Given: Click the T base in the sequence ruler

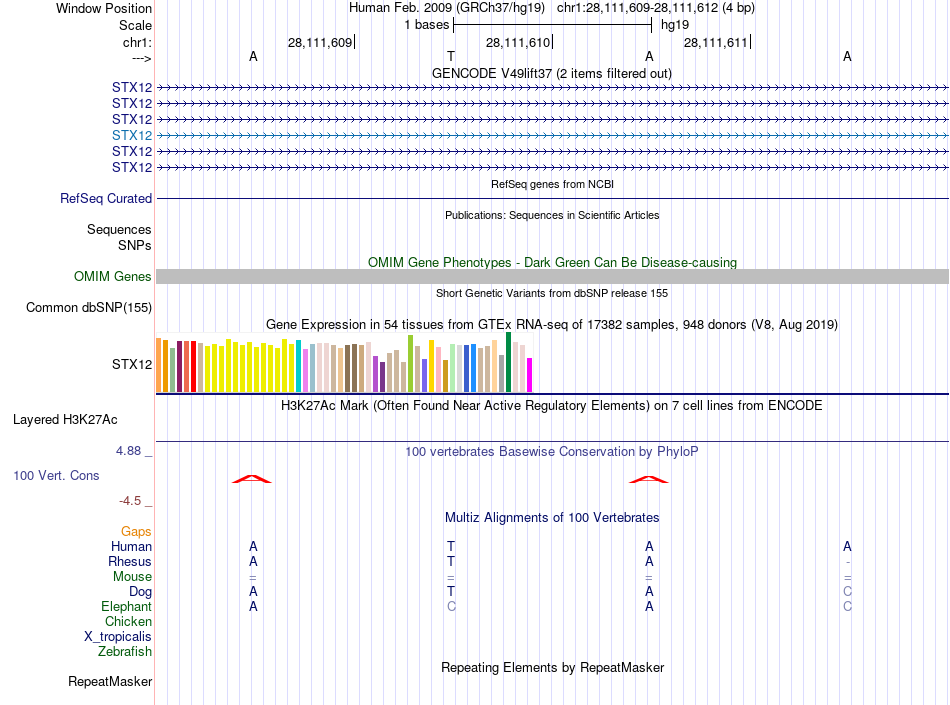Looking at the screenshot, I should pyautogui.click(x=451, y=56).
